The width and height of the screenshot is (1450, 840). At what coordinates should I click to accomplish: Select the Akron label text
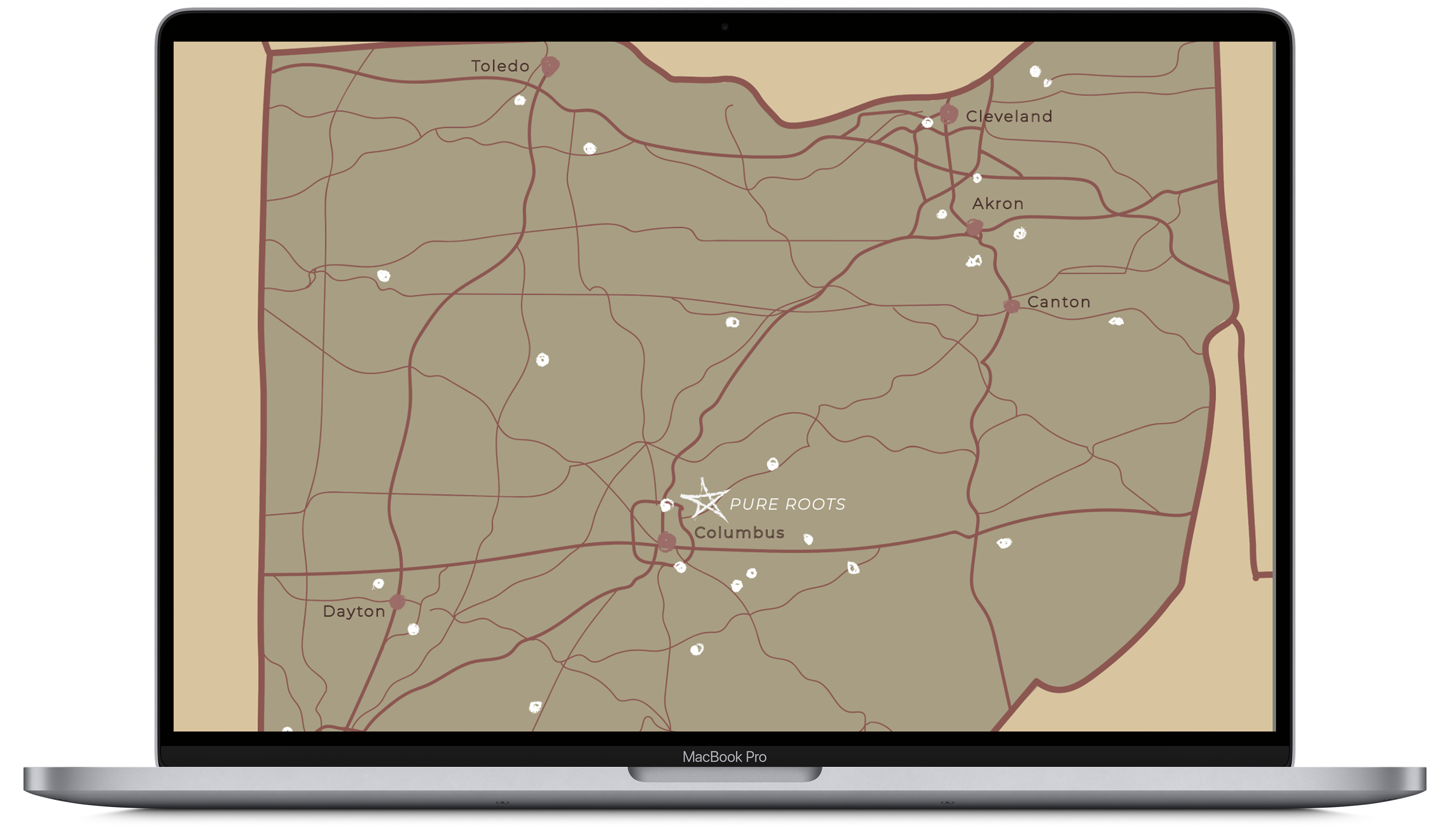point(997,203)
